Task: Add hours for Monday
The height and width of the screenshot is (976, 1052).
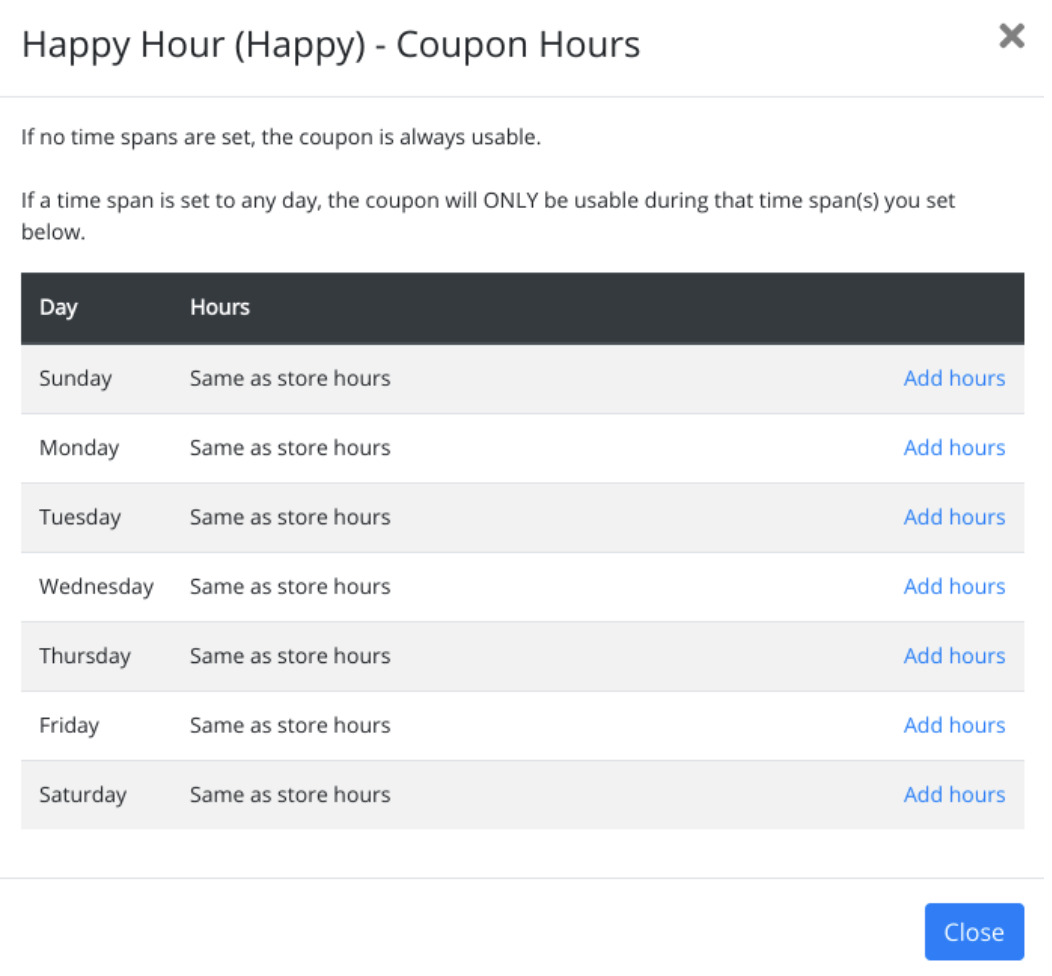Action: [954, 447]
